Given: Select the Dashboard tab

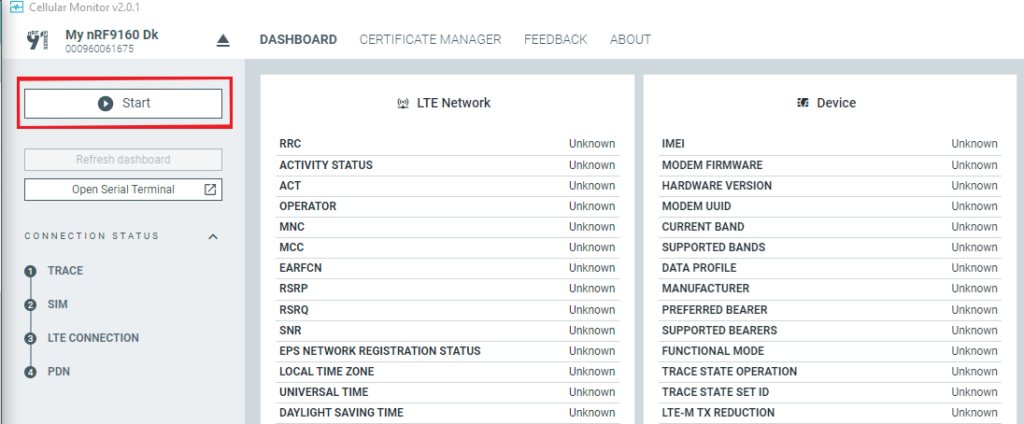Looking at the screenshot, I should point(298,40).
